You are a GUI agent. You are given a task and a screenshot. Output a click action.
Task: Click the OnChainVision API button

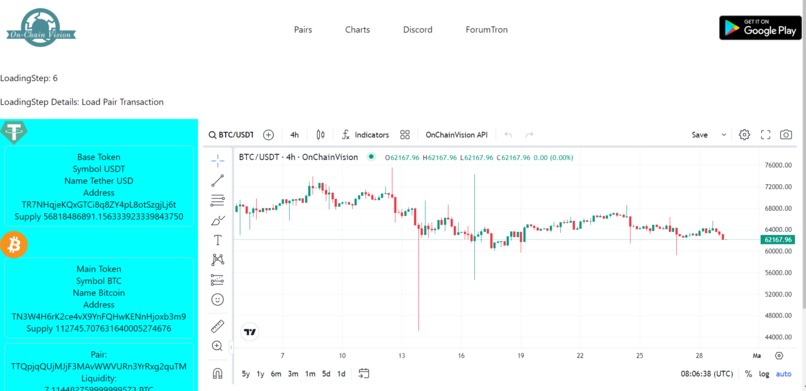pyautogui.click(x=456, y=135)
